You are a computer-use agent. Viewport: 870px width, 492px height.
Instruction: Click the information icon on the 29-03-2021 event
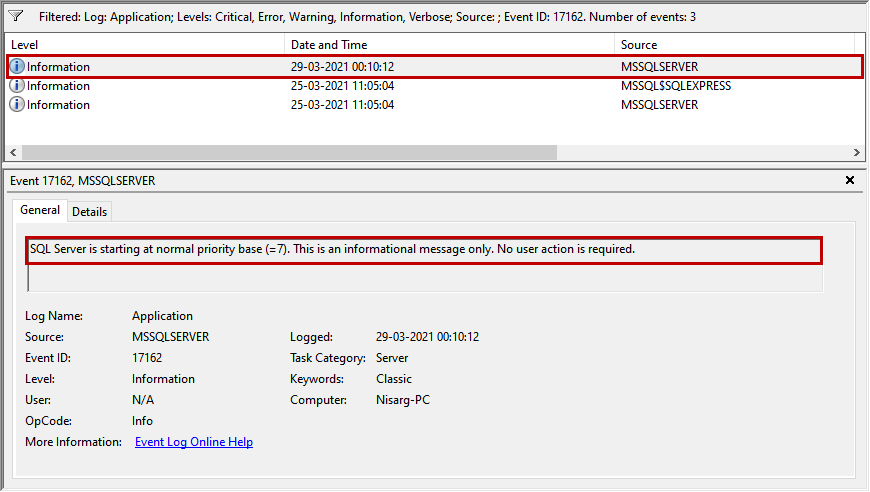tap(17, 67)
